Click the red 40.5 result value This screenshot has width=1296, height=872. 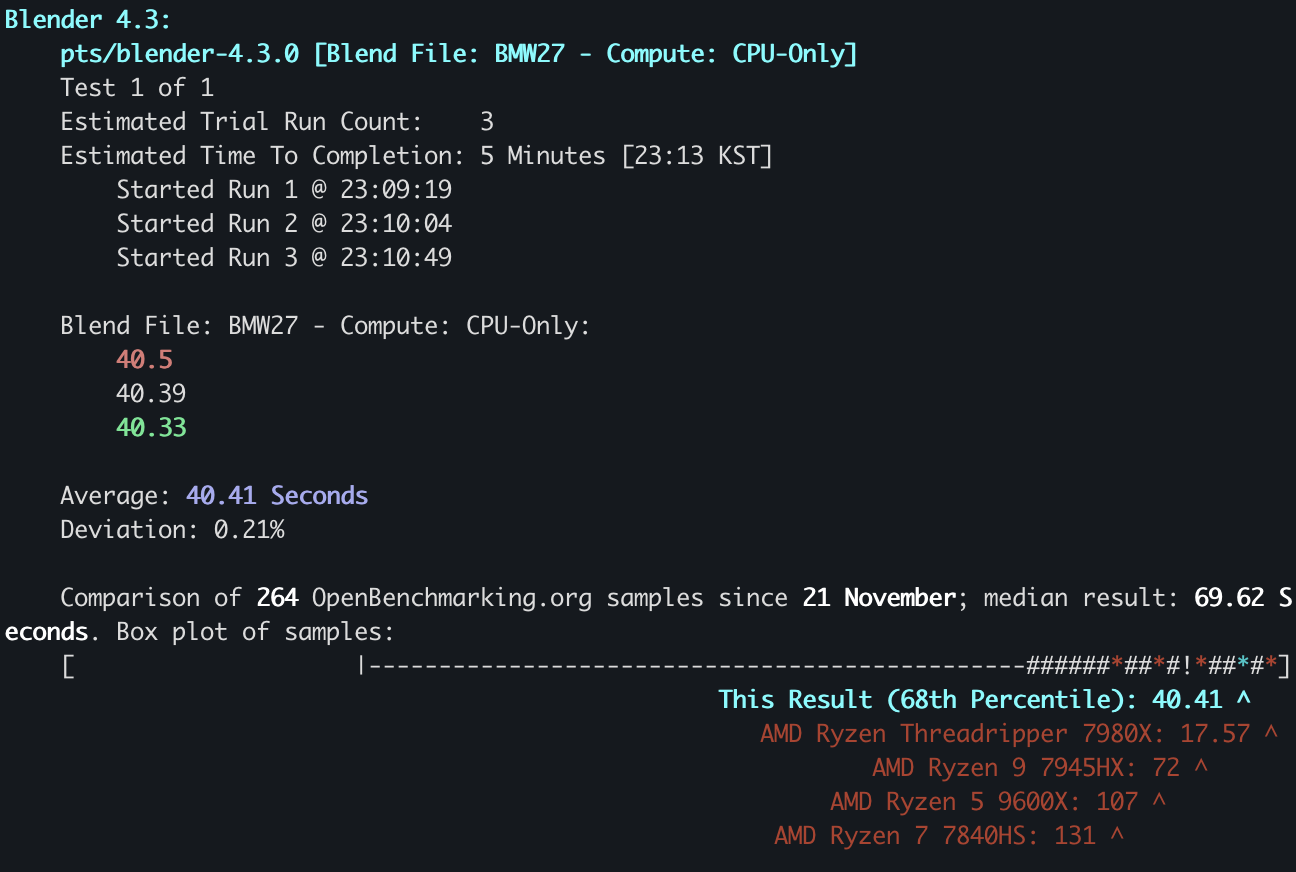point(144,360)
